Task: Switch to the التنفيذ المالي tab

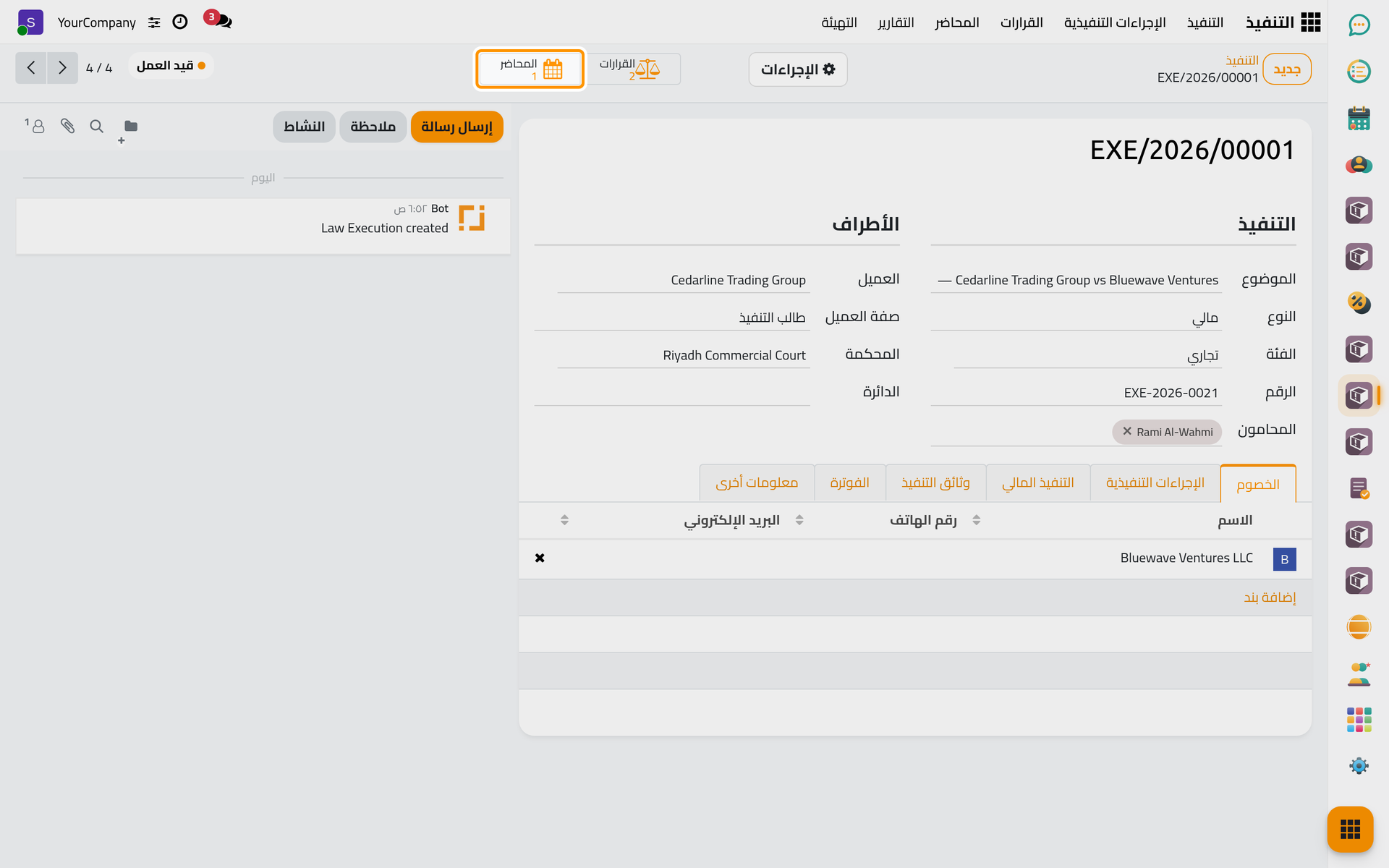Action: coord(1037,482)
